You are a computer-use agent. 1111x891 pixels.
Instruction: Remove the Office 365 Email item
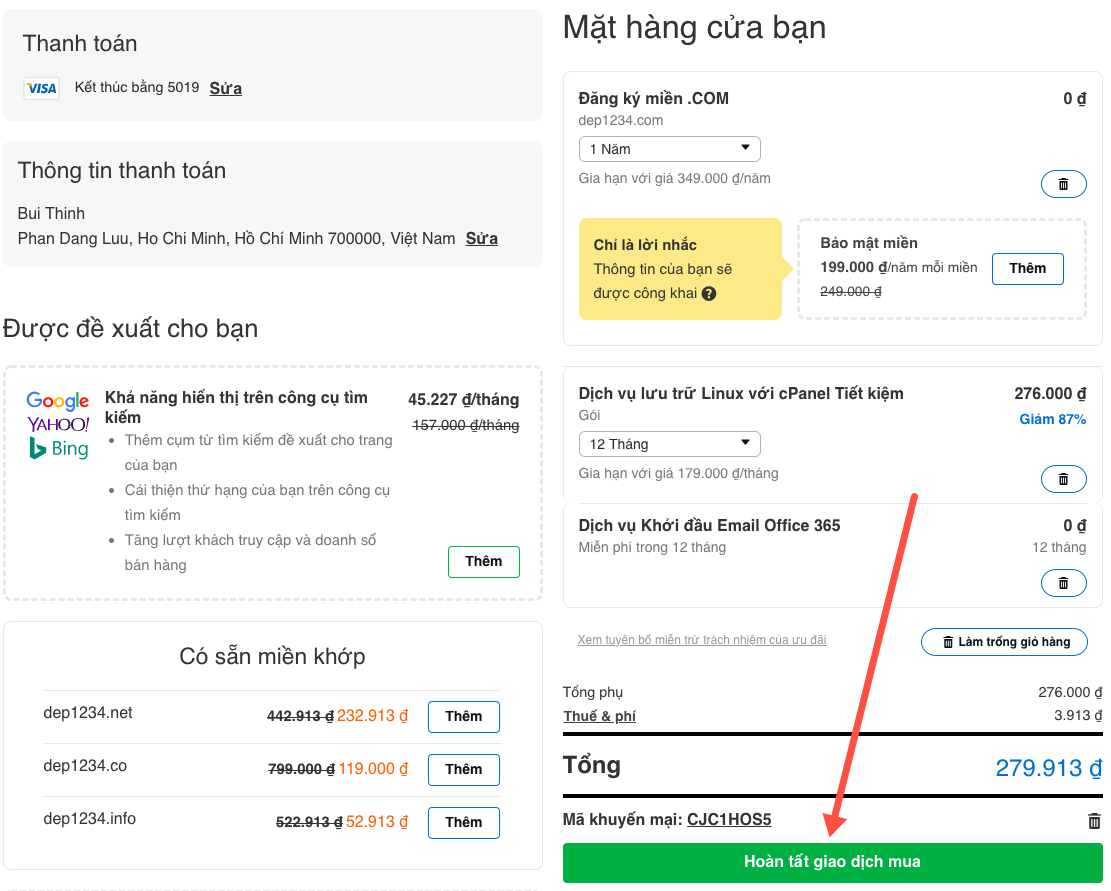(x=1063, y=583)
